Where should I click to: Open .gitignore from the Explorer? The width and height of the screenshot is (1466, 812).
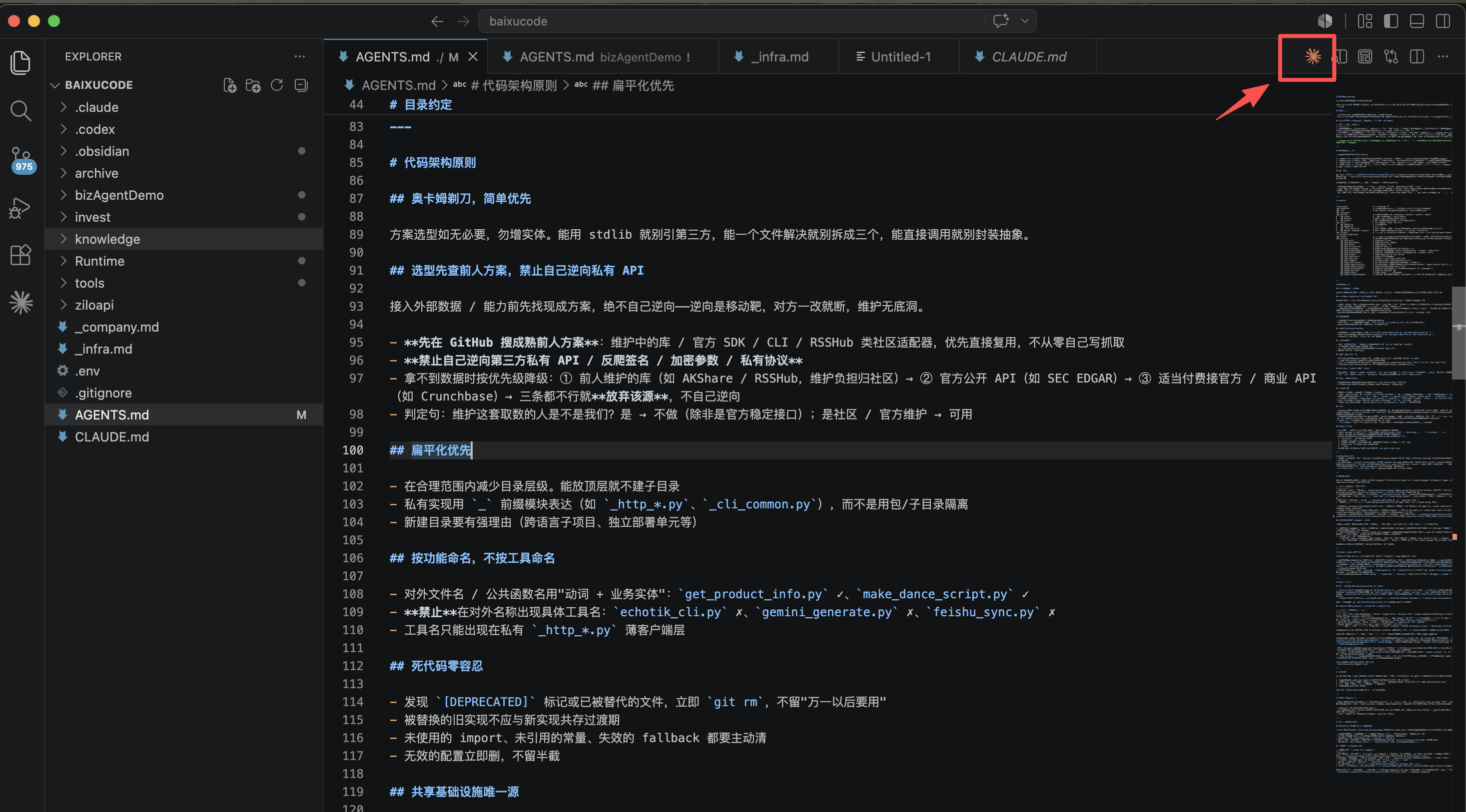coord(183,393)
